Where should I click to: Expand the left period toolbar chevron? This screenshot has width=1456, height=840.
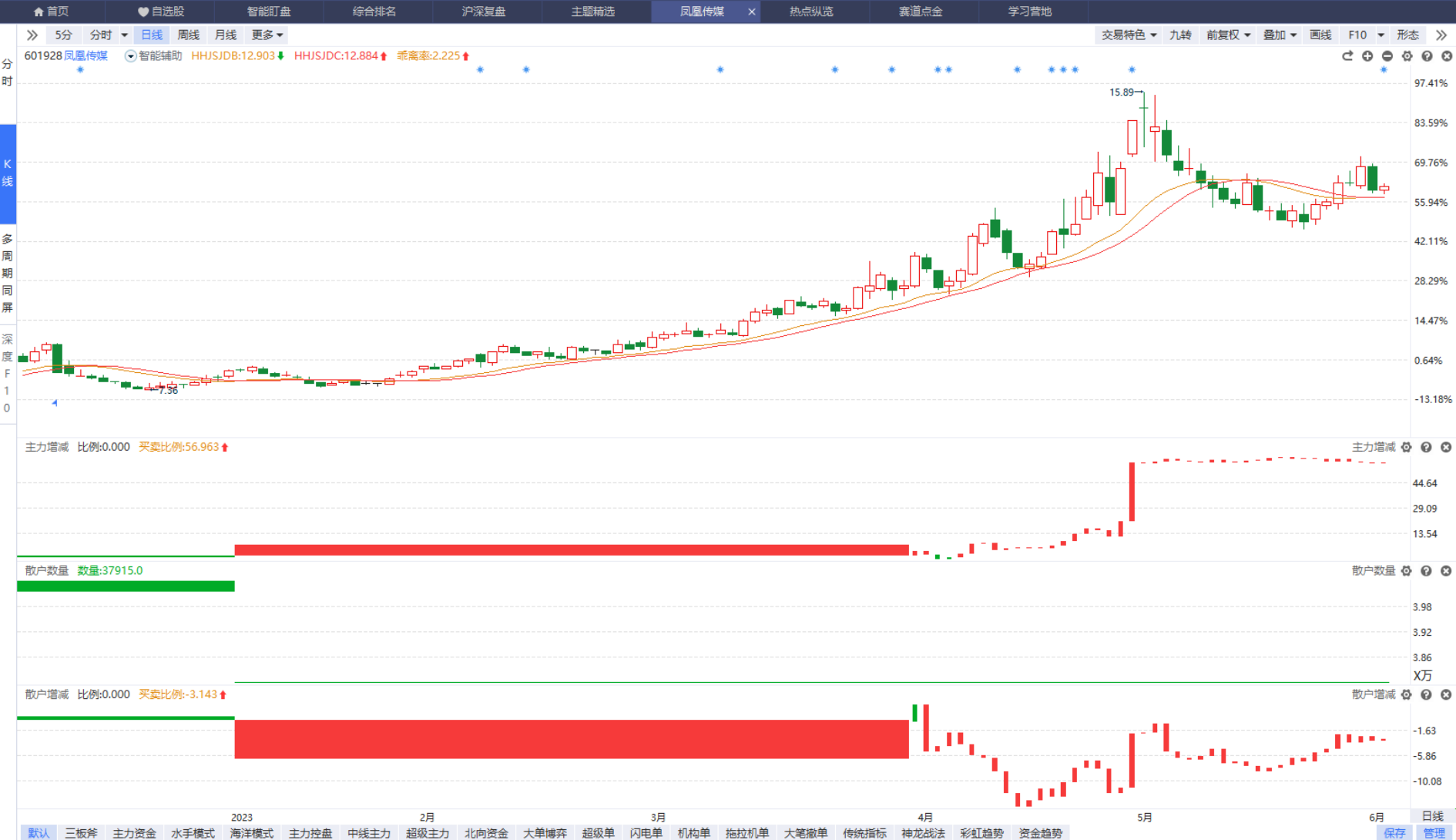click(x=32, y=35)
